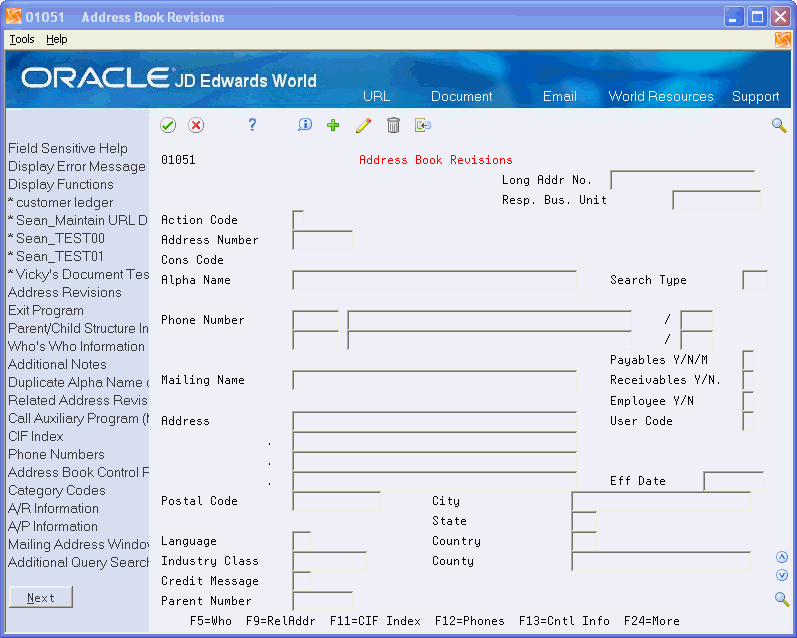Open A/P Information sidebar item
Screen dimensions: 797x638
[53, 527]
